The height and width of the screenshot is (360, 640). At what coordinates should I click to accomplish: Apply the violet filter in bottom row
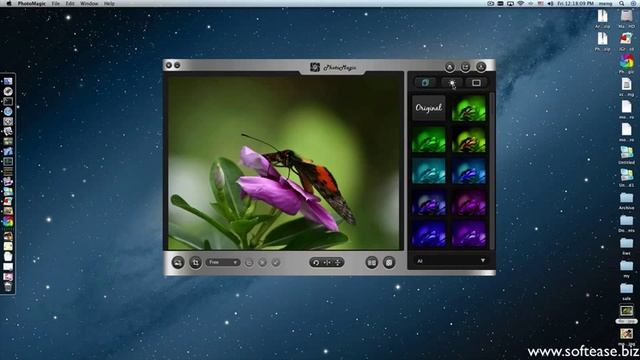[x=469, y=234]
